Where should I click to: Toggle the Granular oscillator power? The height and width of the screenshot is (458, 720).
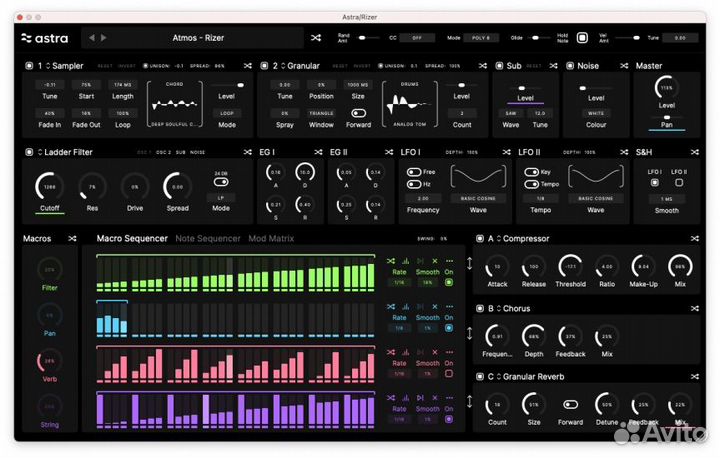coord(264,66)
